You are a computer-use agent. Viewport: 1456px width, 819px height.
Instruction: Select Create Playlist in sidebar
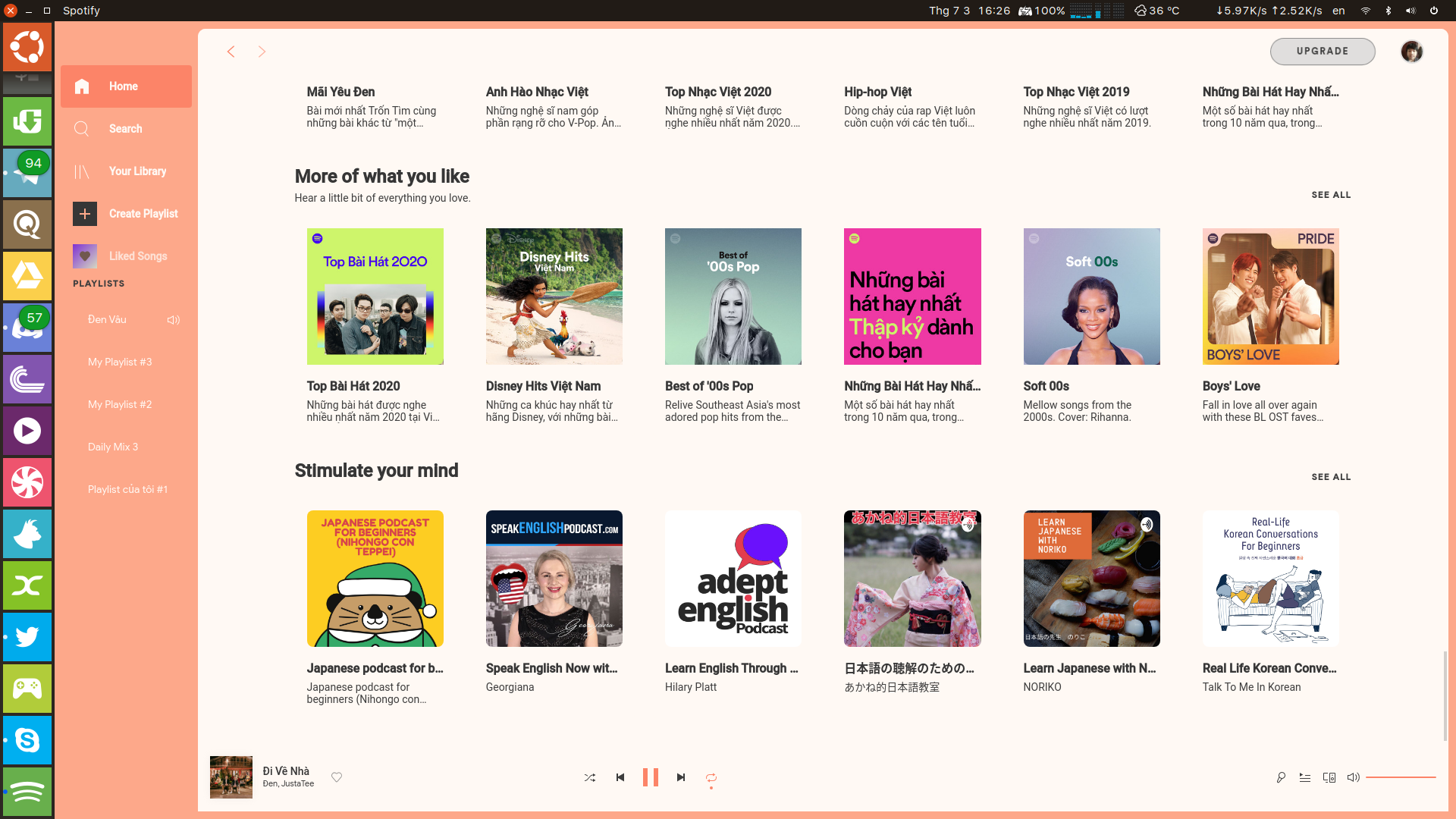(x=126, y=214)
